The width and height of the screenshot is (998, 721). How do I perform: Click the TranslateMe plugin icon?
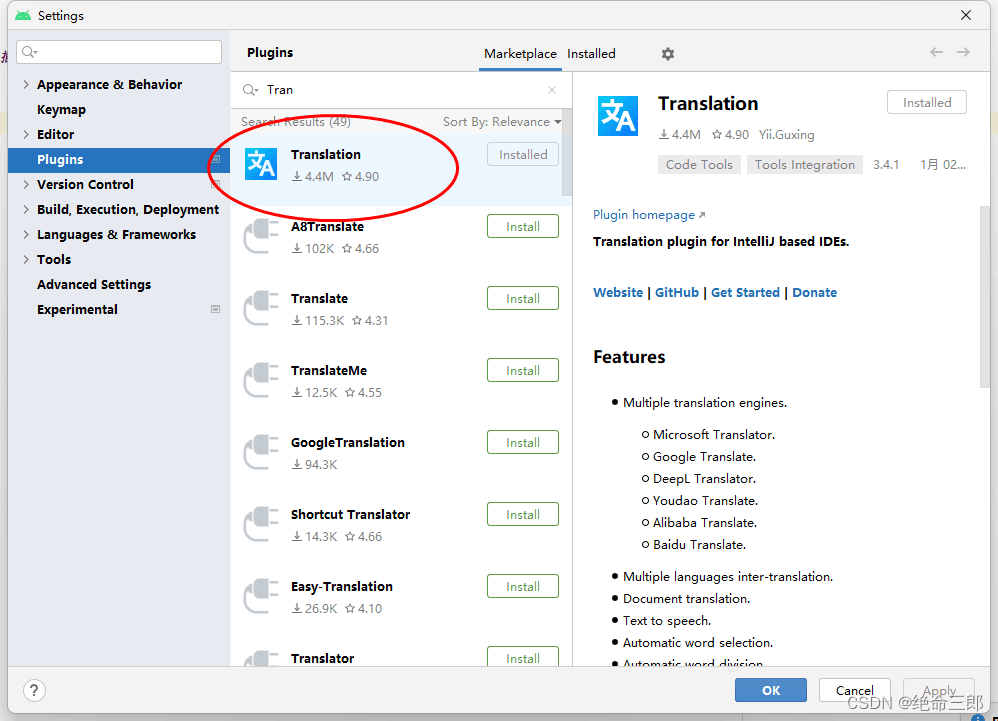[x=261, y=380]
